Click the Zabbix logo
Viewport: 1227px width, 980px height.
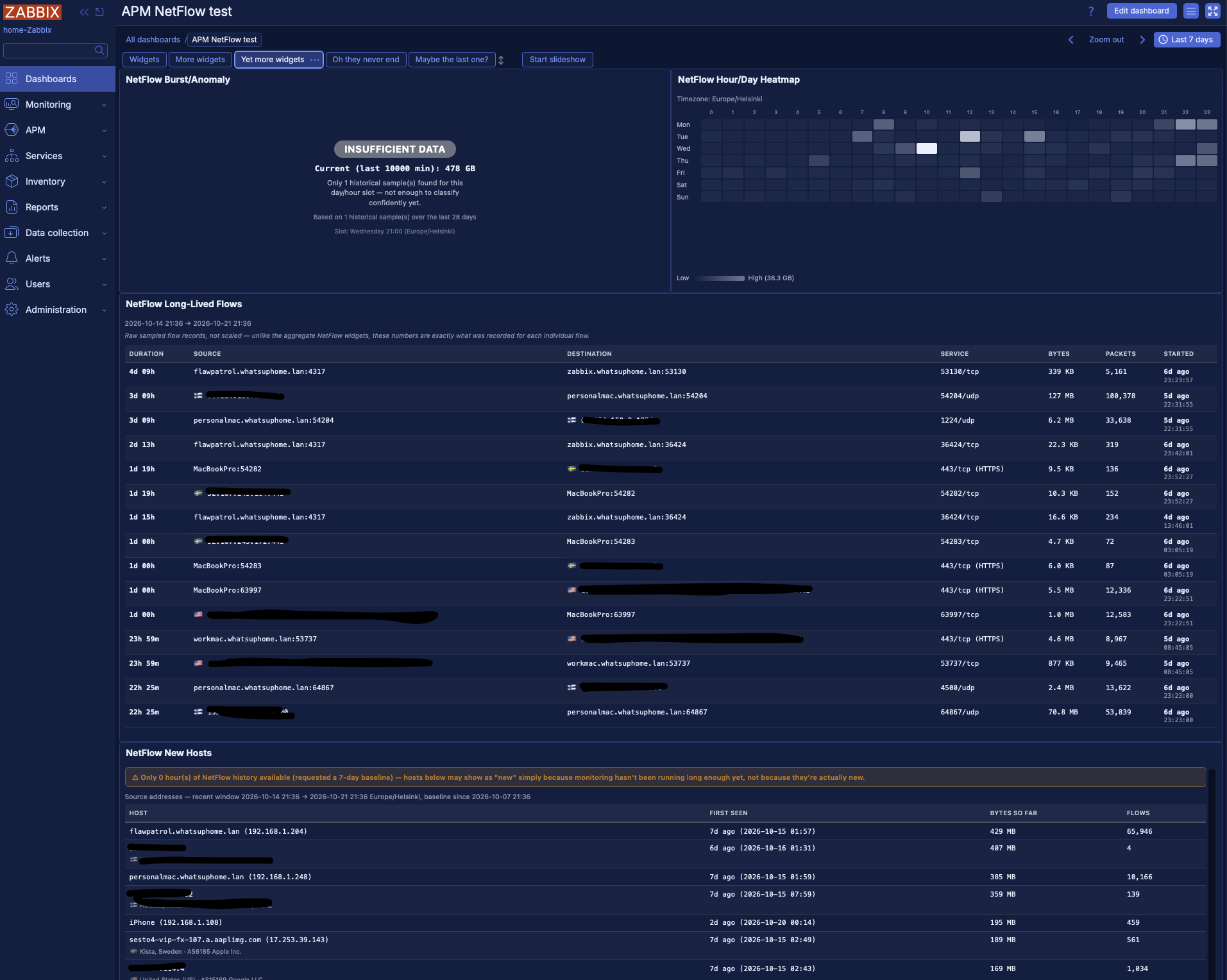click(x=32, y=12)
